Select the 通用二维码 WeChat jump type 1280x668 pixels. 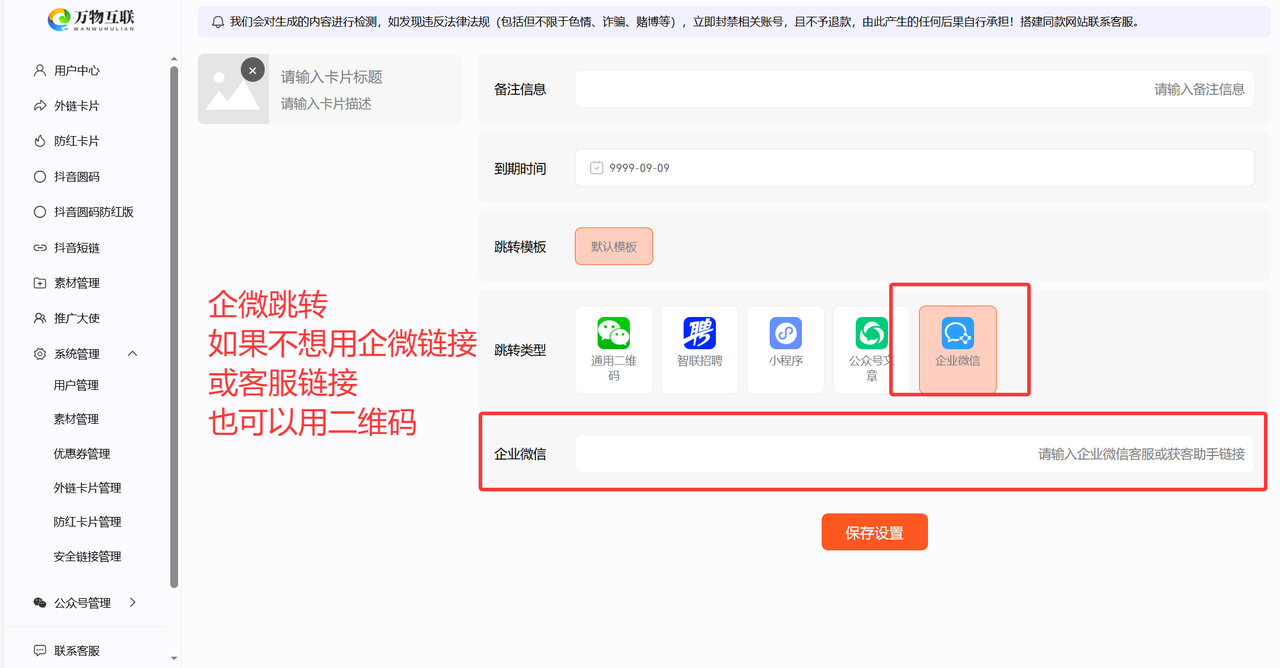coord(613,349)
